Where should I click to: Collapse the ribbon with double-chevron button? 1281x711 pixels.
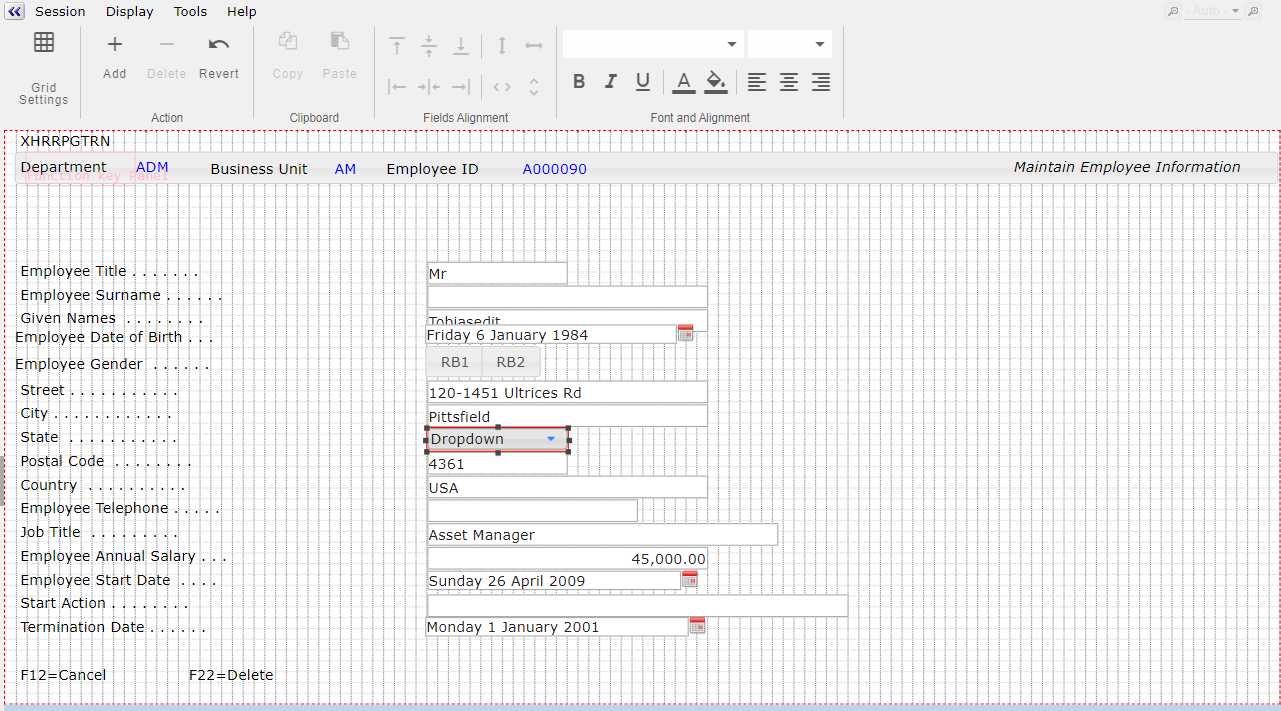point(14,12)
